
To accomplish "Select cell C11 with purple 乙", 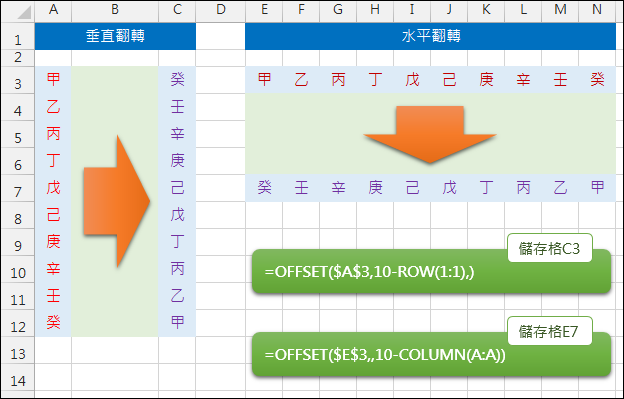I will (x=177, y=296).
